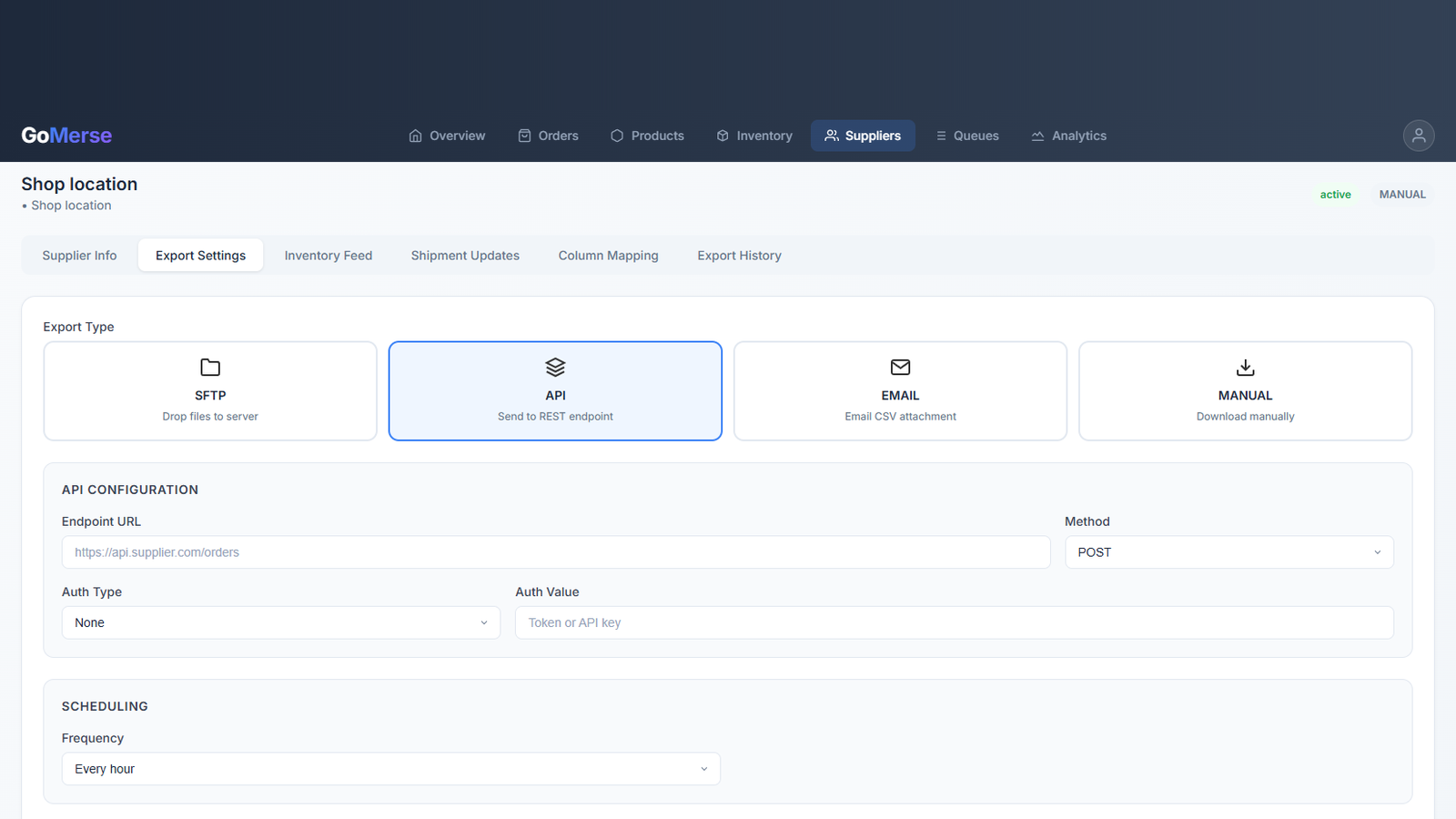Click the GoMerse logo
Image resolution: width=1456 pixels, height=819 pixels.
(x=66, y=136)
